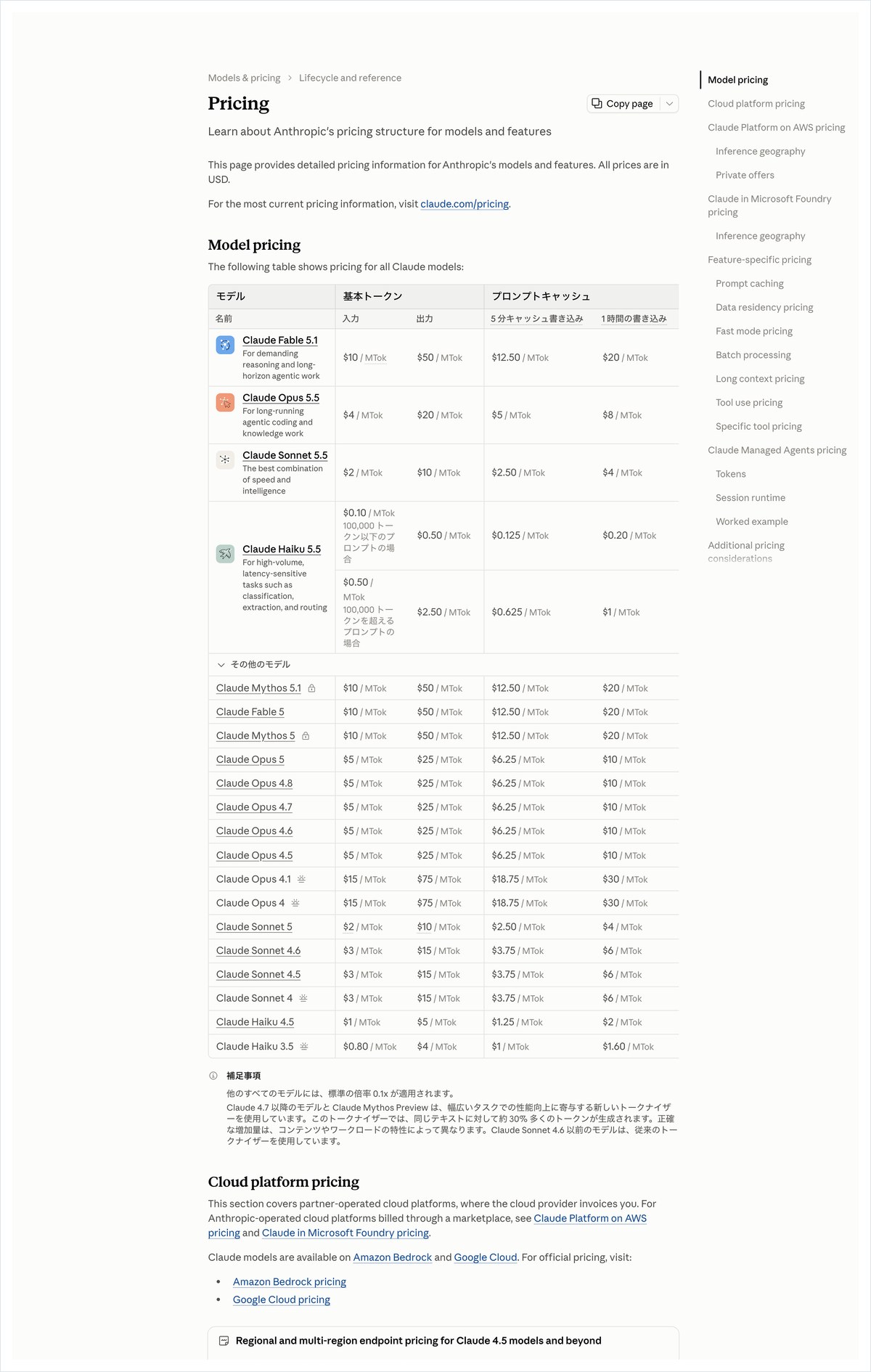Expand Regional and multi-region endpoint pricing section
Screen dimensions: 871x1372
point(443,1341)
